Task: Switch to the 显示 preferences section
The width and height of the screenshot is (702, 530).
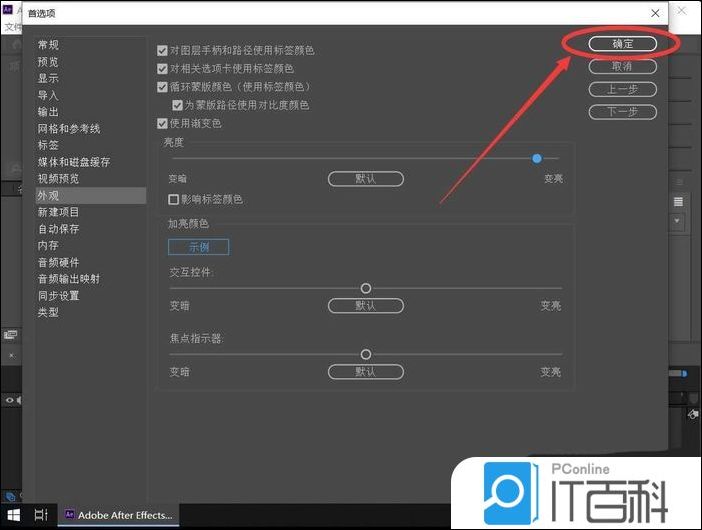Action: coord(48,78)
